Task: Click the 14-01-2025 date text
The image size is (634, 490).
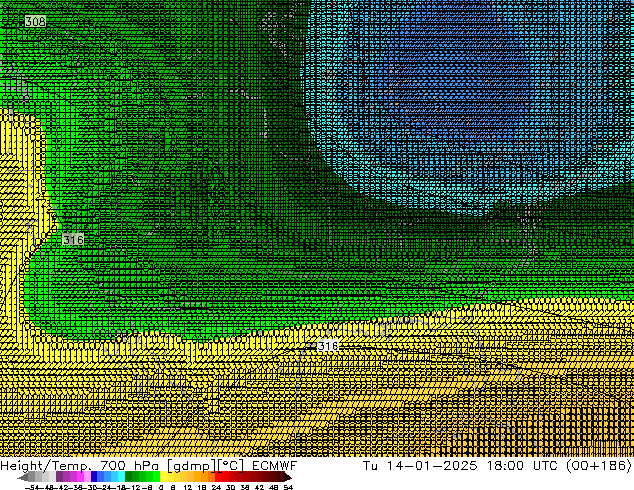Action: point(432,466)
